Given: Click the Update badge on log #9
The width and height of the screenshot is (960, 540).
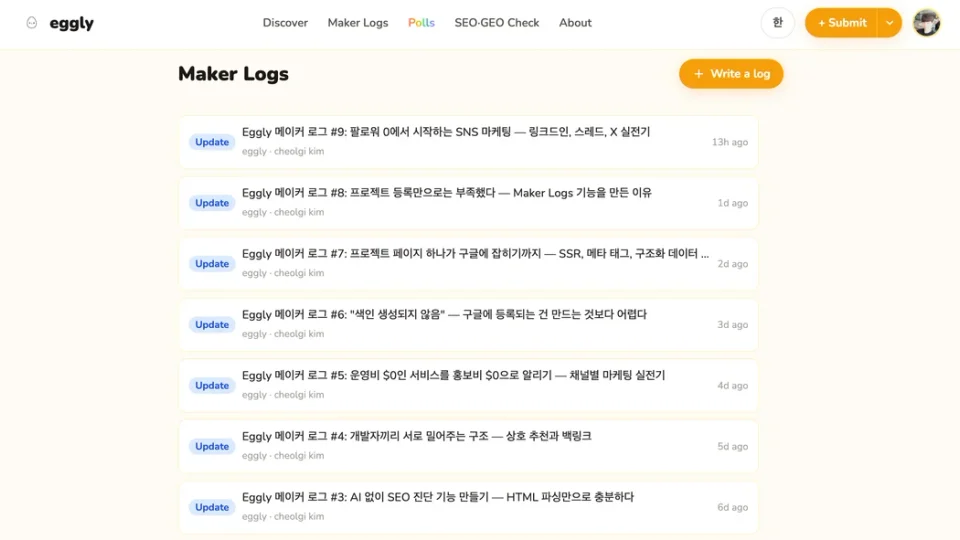Looking at the screenshot, I should click(x=212, y=142).
